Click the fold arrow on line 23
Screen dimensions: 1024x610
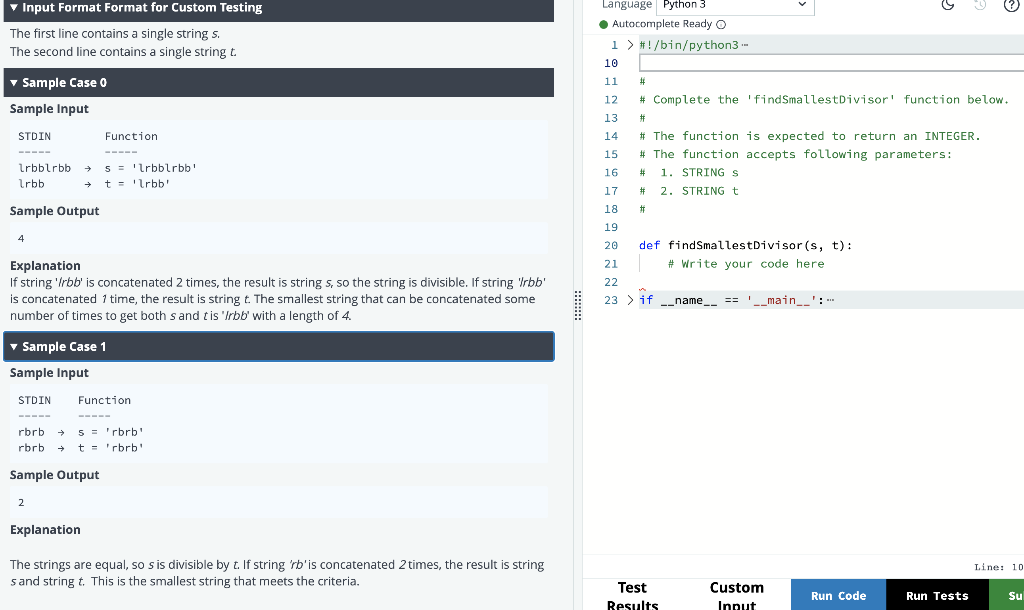(x=628, y=299)
